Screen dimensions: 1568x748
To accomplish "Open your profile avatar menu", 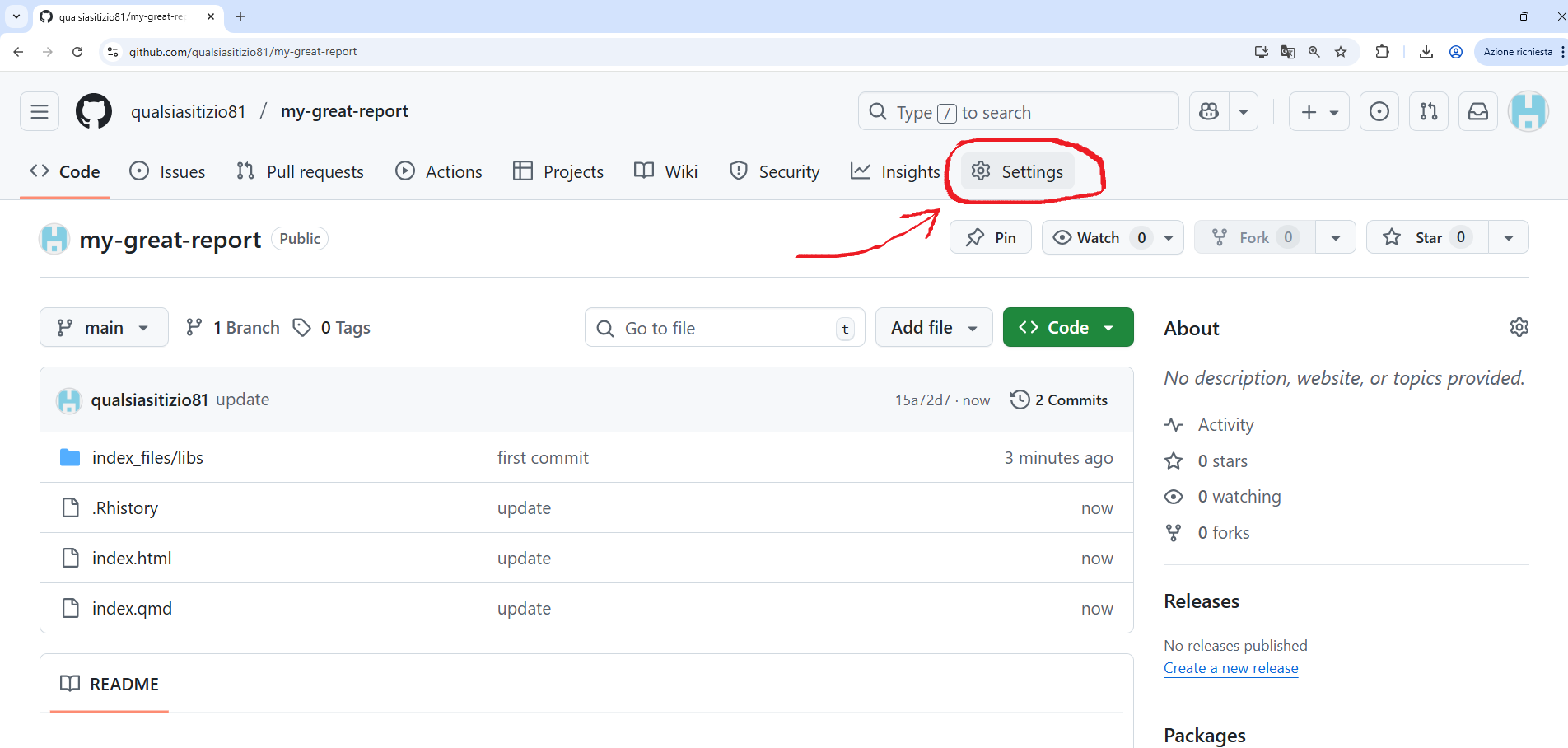I will coord(1529,111).
